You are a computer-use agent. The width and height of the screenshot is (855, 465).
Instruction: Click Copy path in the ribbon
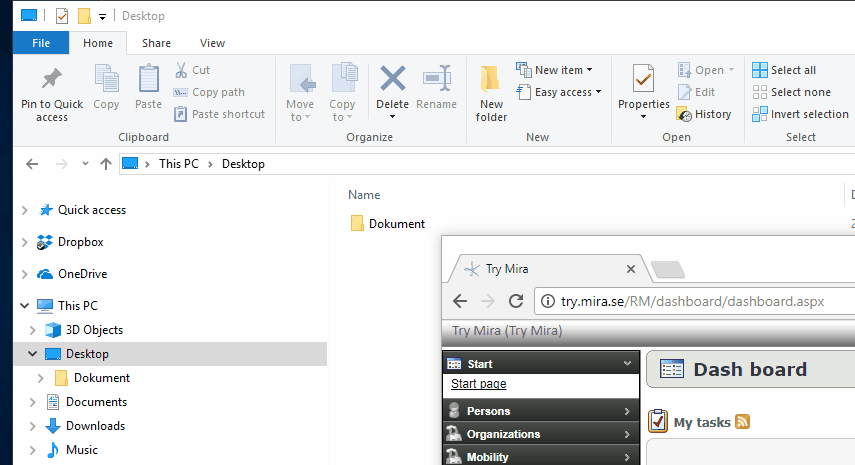point(209,92)
